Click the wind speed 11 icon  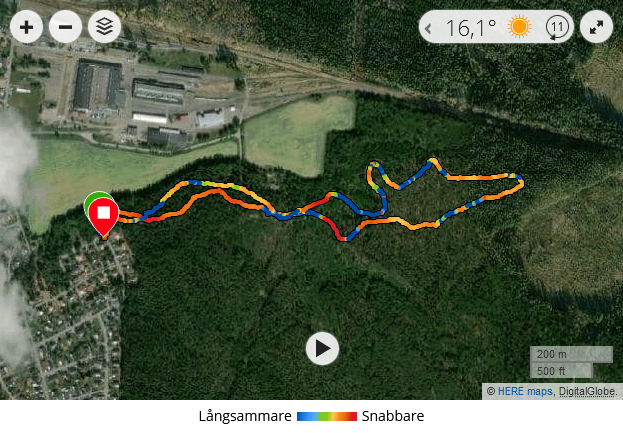coord(557,27)
